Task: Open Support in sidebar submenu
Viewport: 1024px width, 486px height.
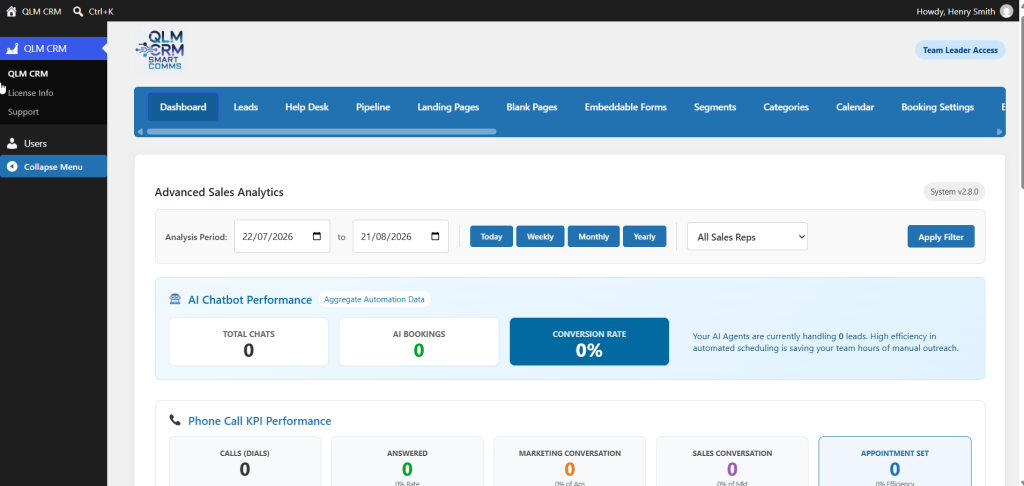Action: tap(24, 112)
